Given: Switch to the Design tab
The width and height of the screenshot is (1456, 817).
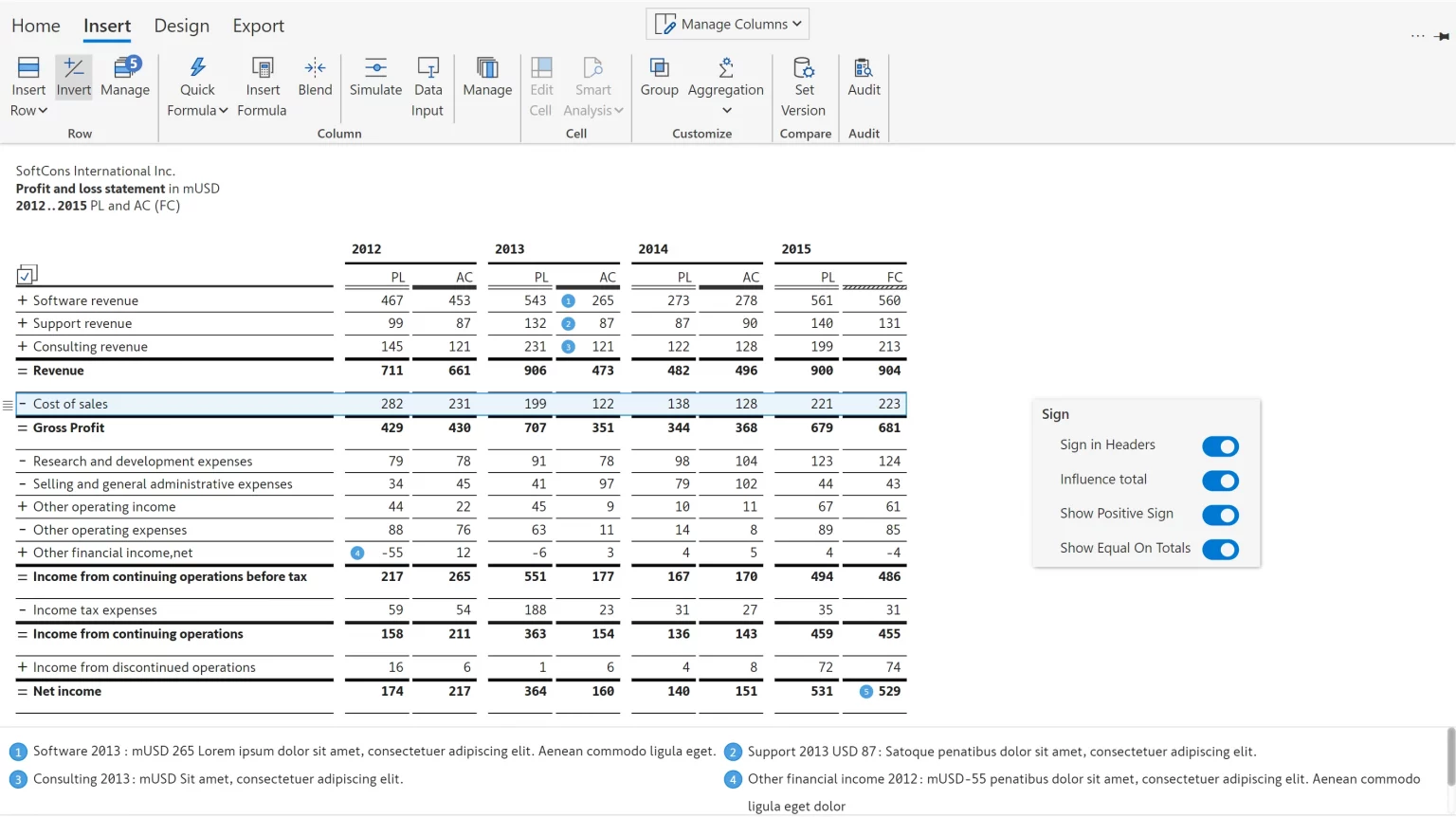Looking at the screenshot, I should click(x=181, y=26).
